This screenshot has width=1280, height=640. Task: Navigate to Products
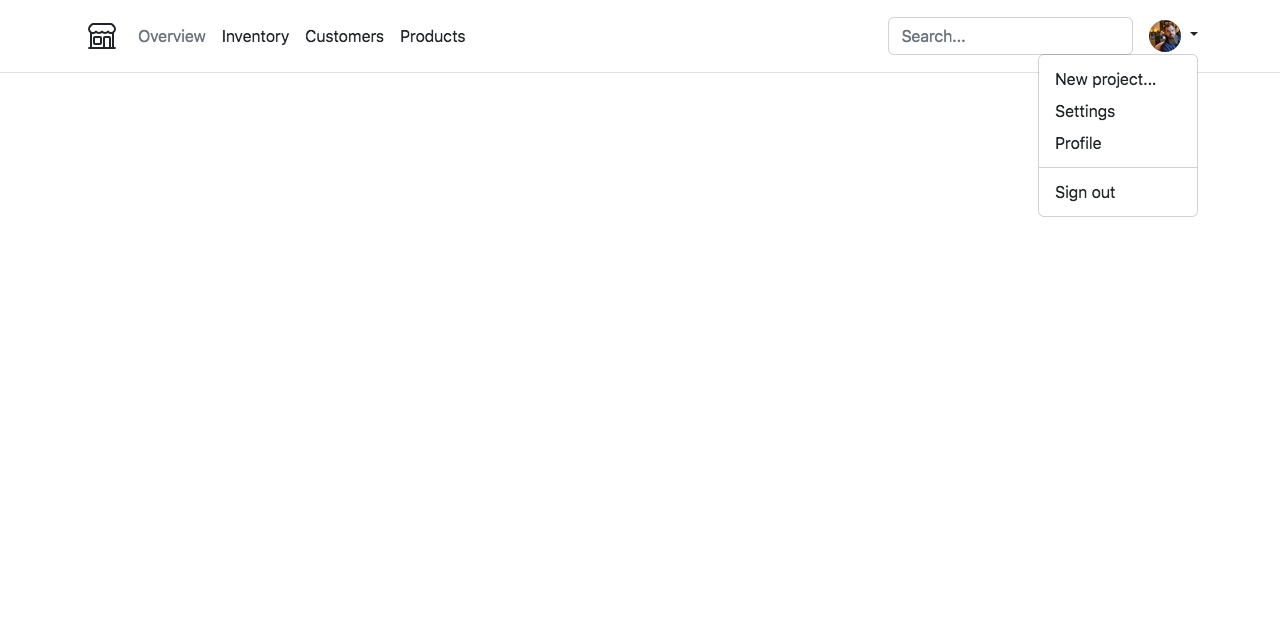tap(432, 36)
